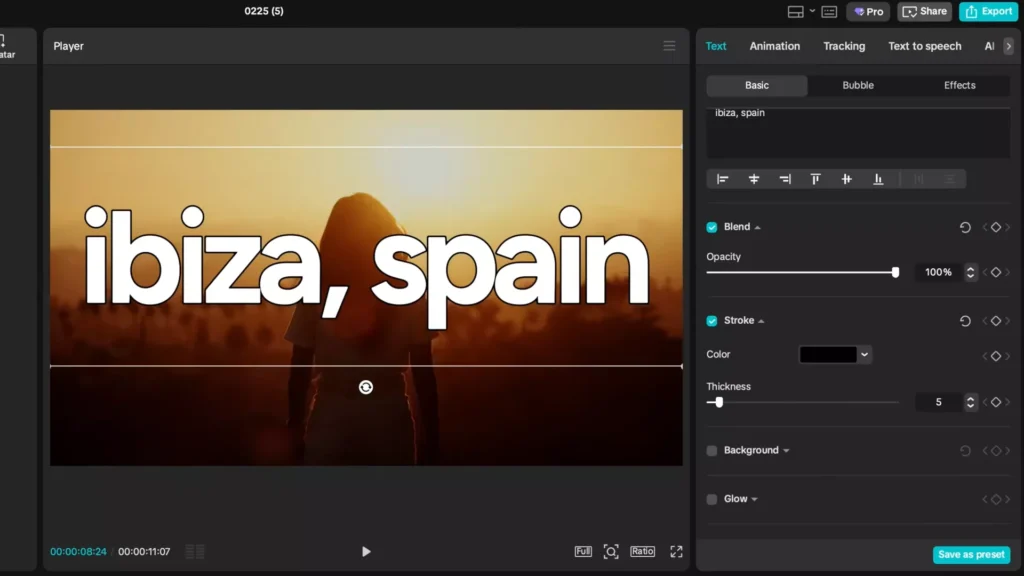
Task: Click the align left icon
Action: tap(723, 179)
